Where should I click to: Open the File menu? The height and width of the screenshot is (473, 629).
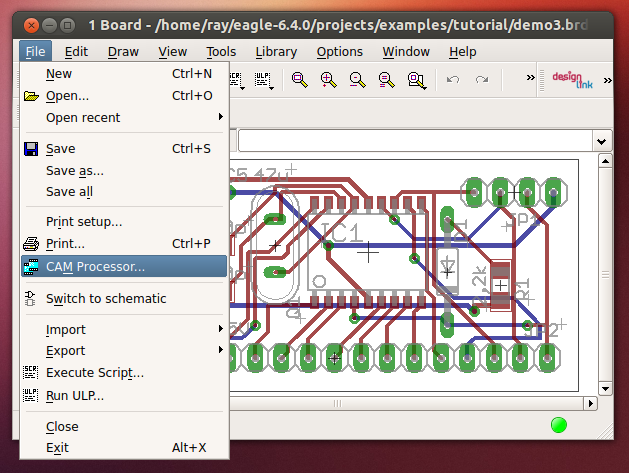pos(35,51)
